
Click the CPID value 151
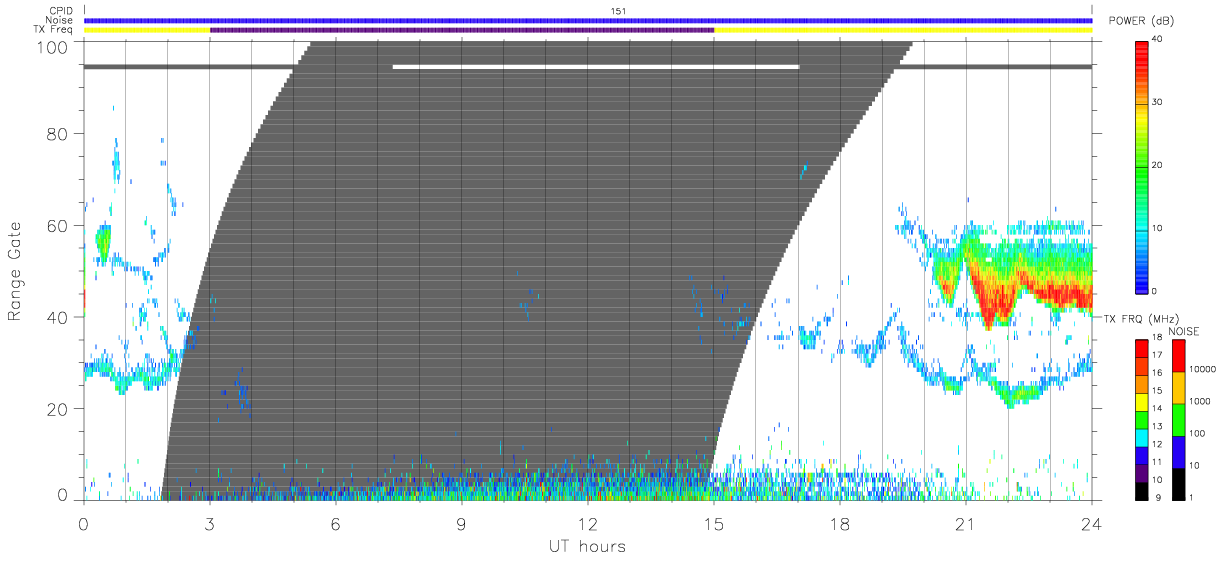coord(619,11)
